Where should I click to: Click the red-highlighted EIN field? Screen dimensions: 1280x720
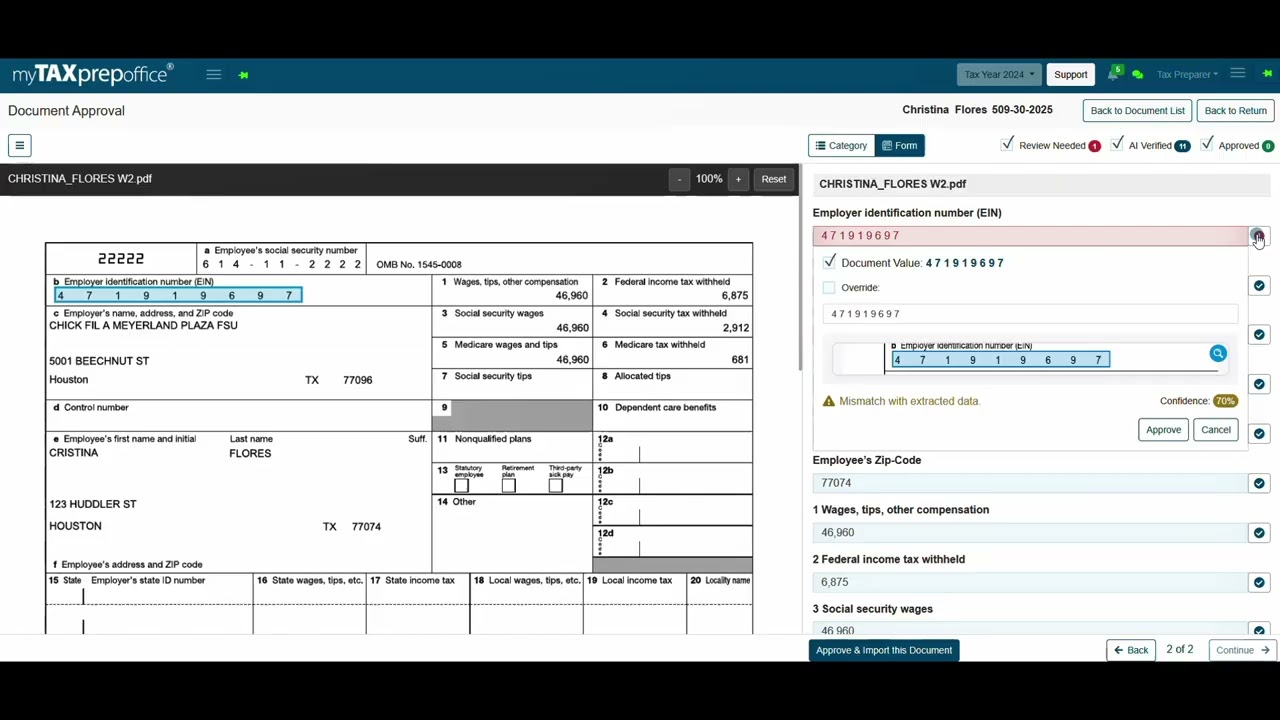tap(1030, 236)
